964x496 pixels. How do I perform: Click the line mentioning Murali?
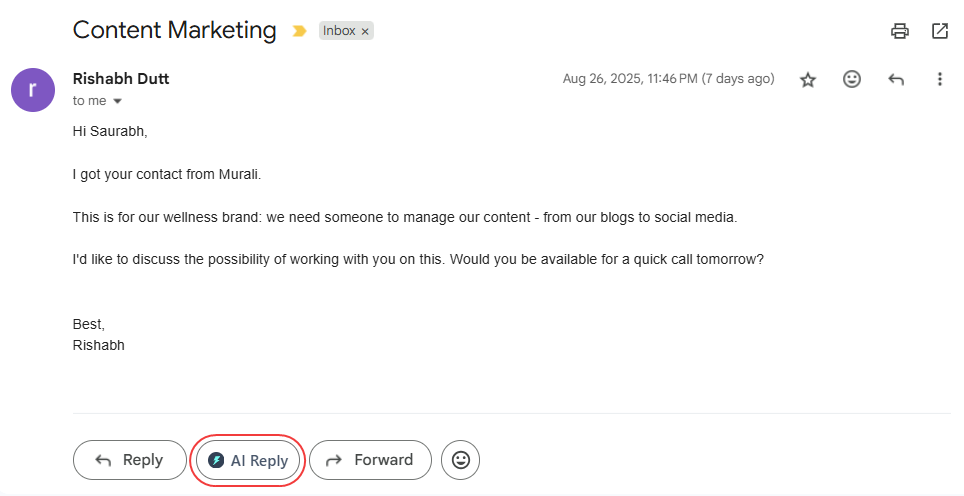point(166,174)
